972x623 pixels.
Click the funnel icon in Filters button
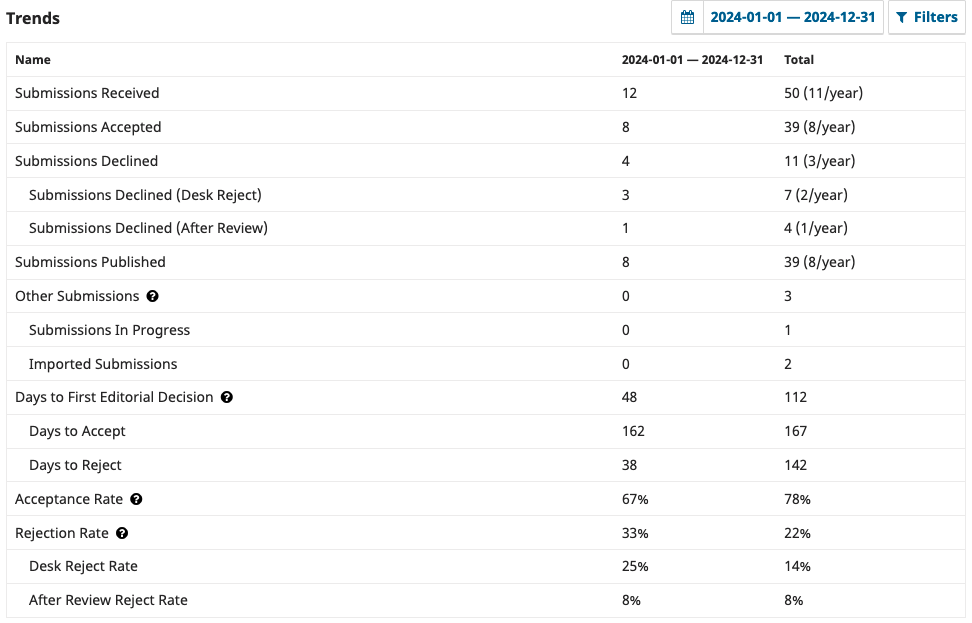(x=902, y=18)
